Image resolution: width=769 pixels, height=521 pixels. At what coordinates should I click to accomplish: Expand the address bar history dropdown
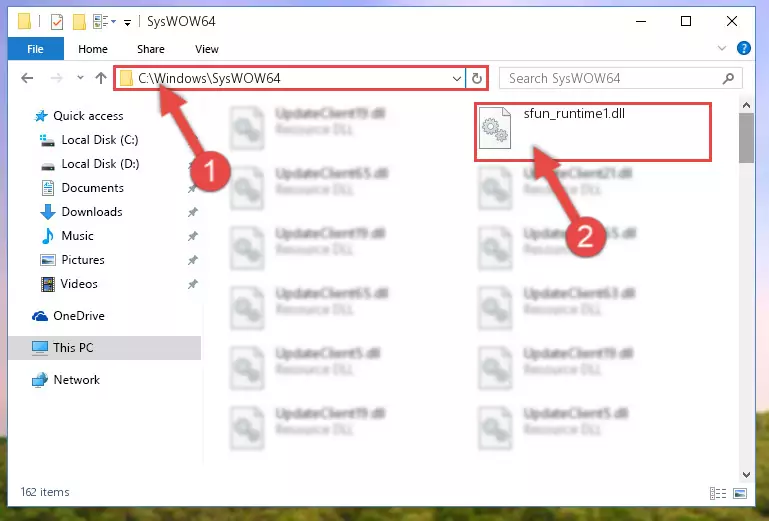456,78
